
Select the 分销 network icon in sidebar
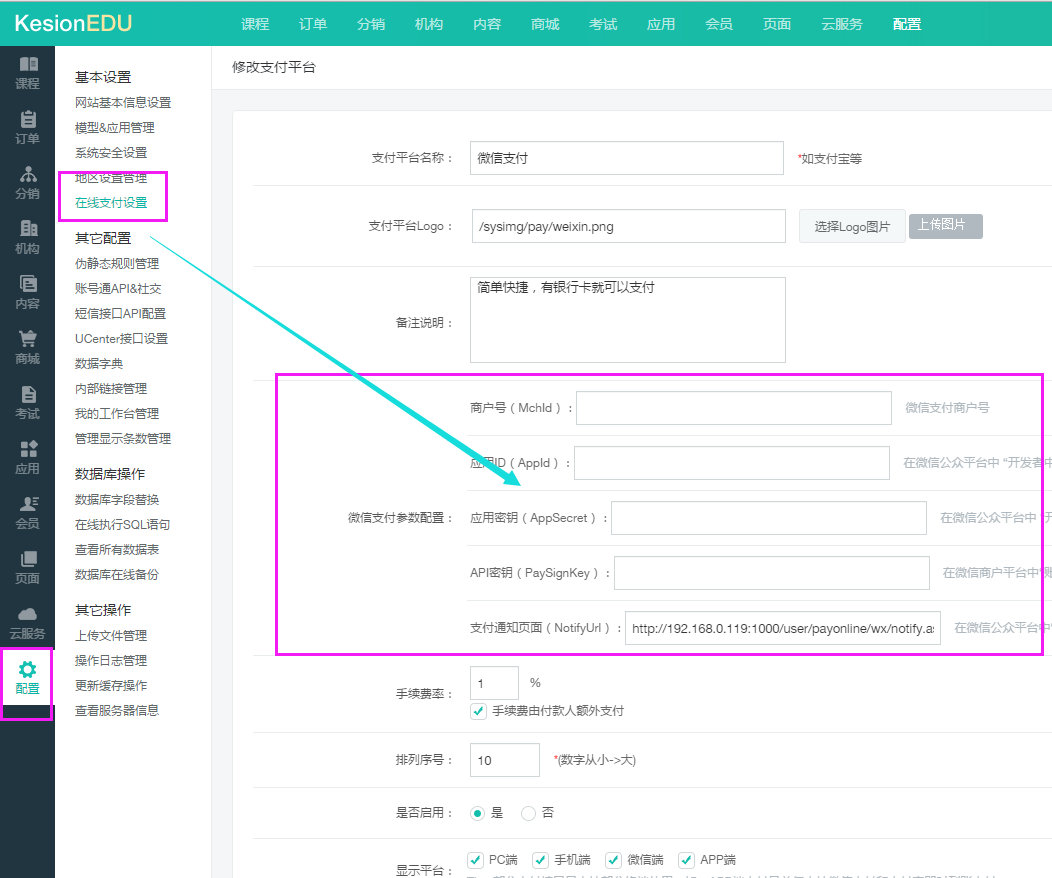click(x=27, y=175)
